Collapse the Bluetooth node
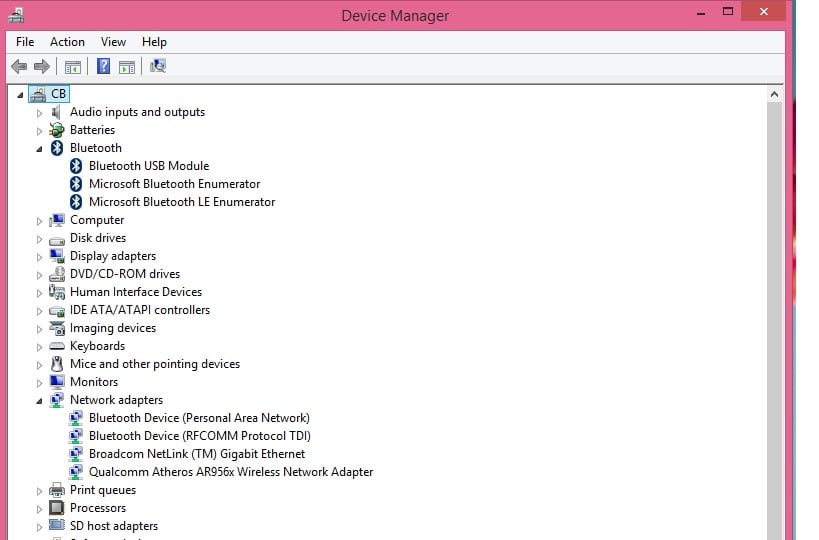 pos(39,149)
